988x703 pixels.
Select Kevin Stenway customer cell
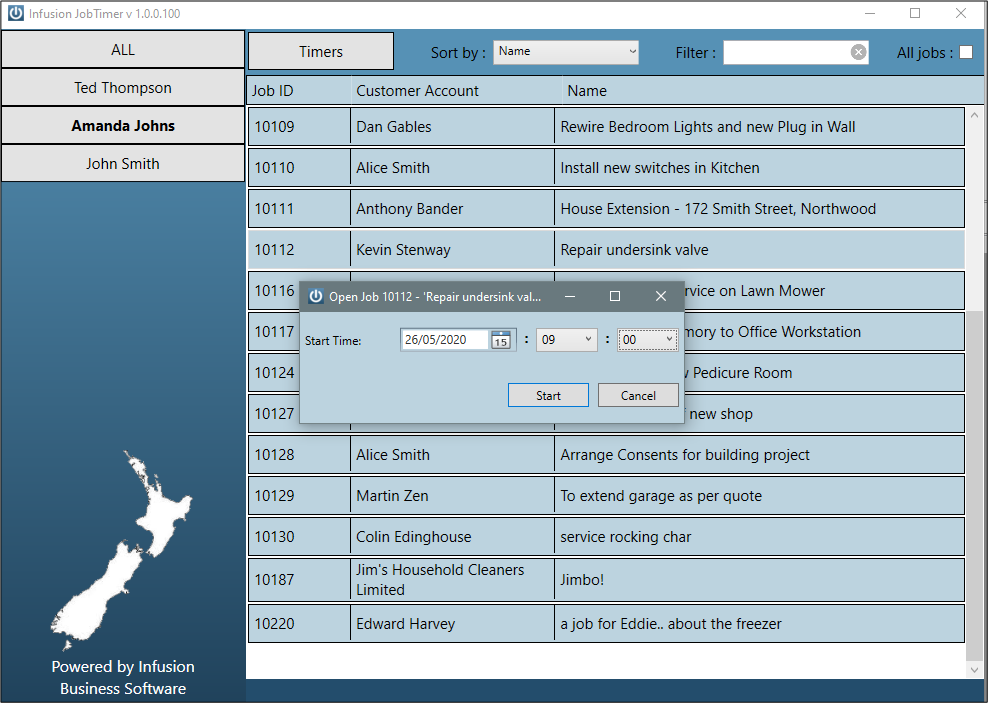click(452, 249)
